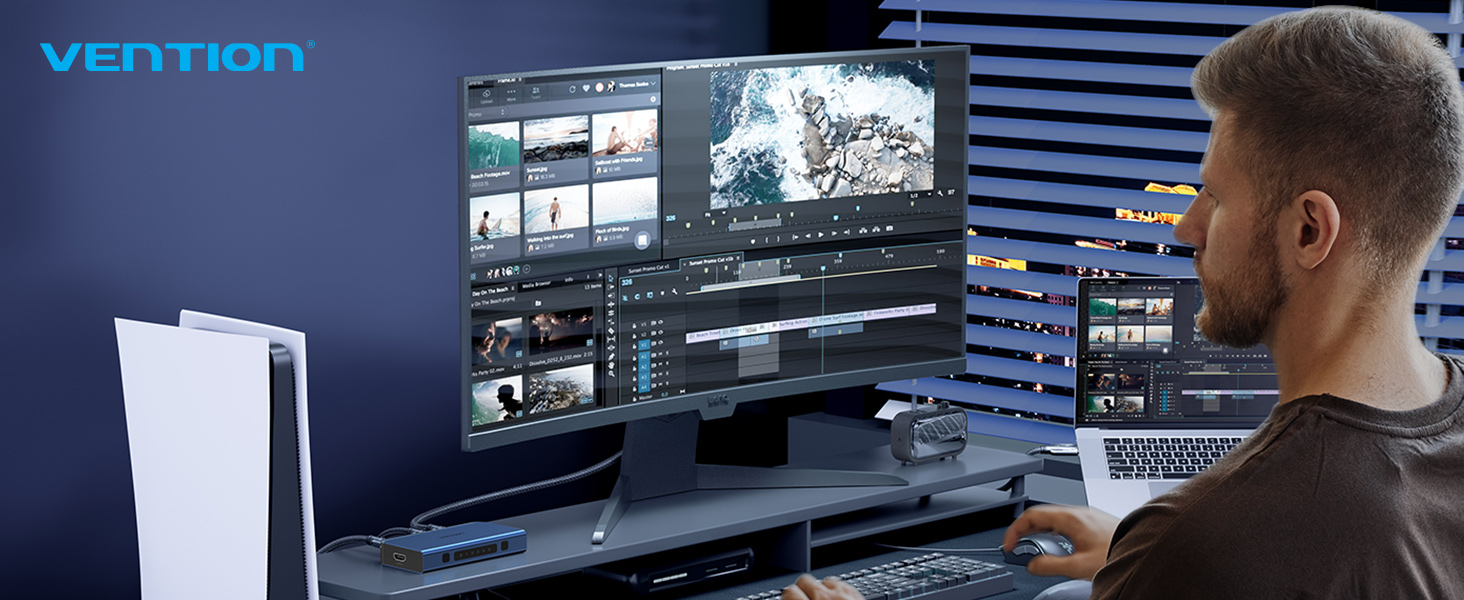Screen dimensions: 1464x600
Task: Click the Upload icon in the top panel
Action: click(x=487, y=93)
